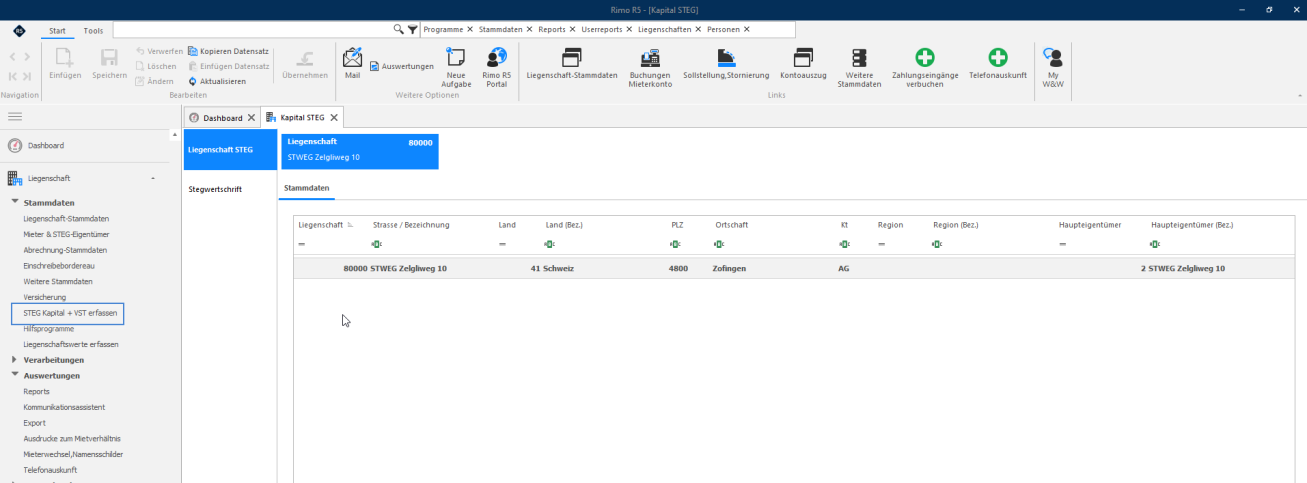Collapse the Auswertungen tree section
This screenshot has height=483, width=1307.
(14, 375)
